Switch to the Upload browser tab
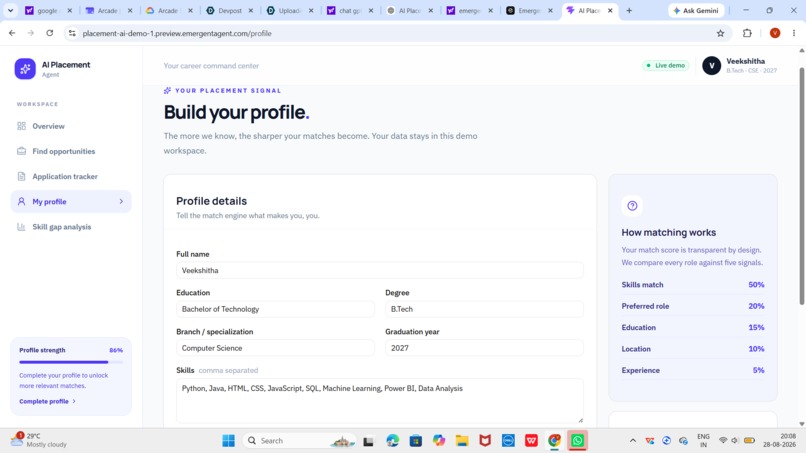Image resolution: width=806 pixels, height=453 pixels. pyautogui.click(x=289, y=10)
